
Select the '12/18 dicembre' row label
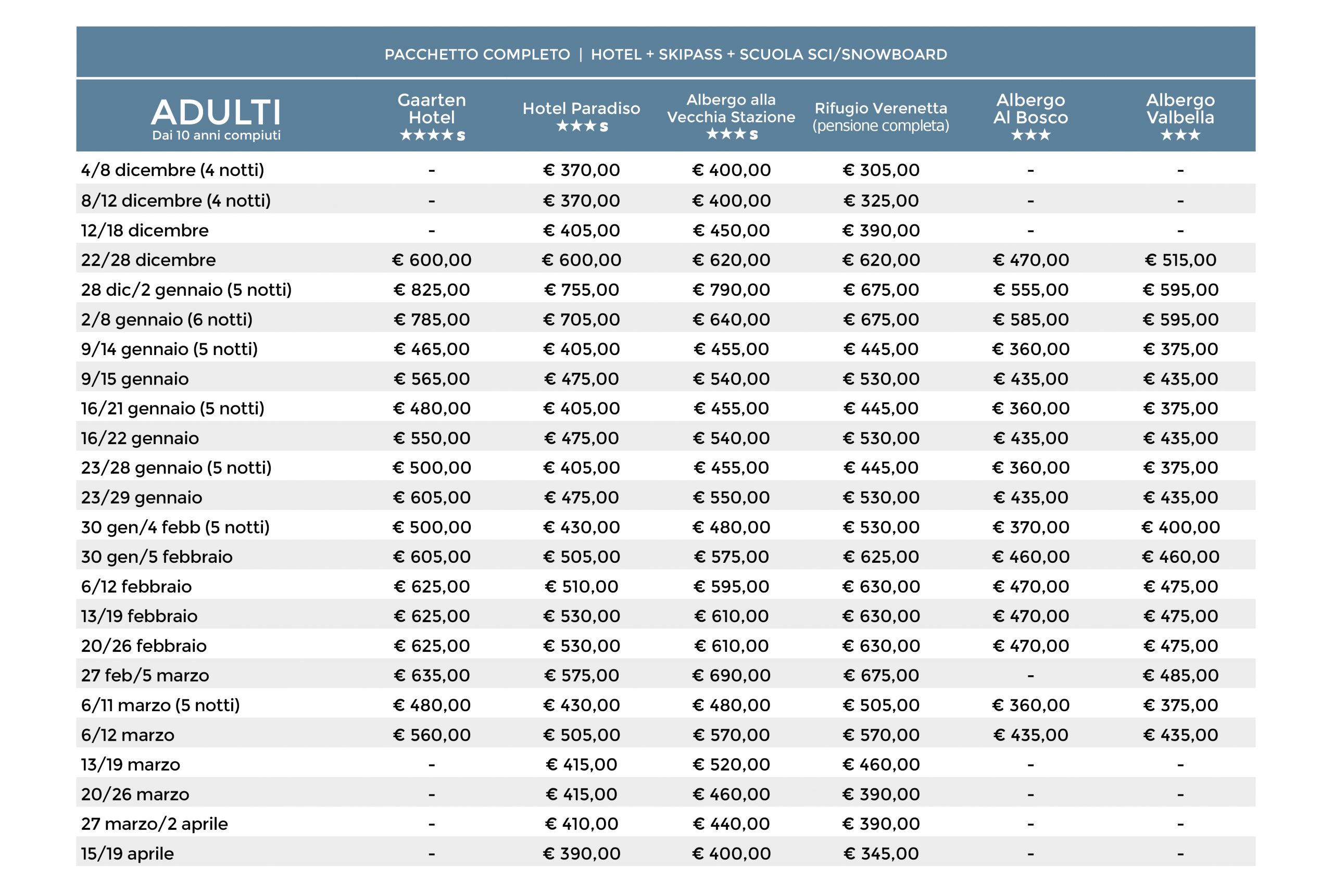145,230
